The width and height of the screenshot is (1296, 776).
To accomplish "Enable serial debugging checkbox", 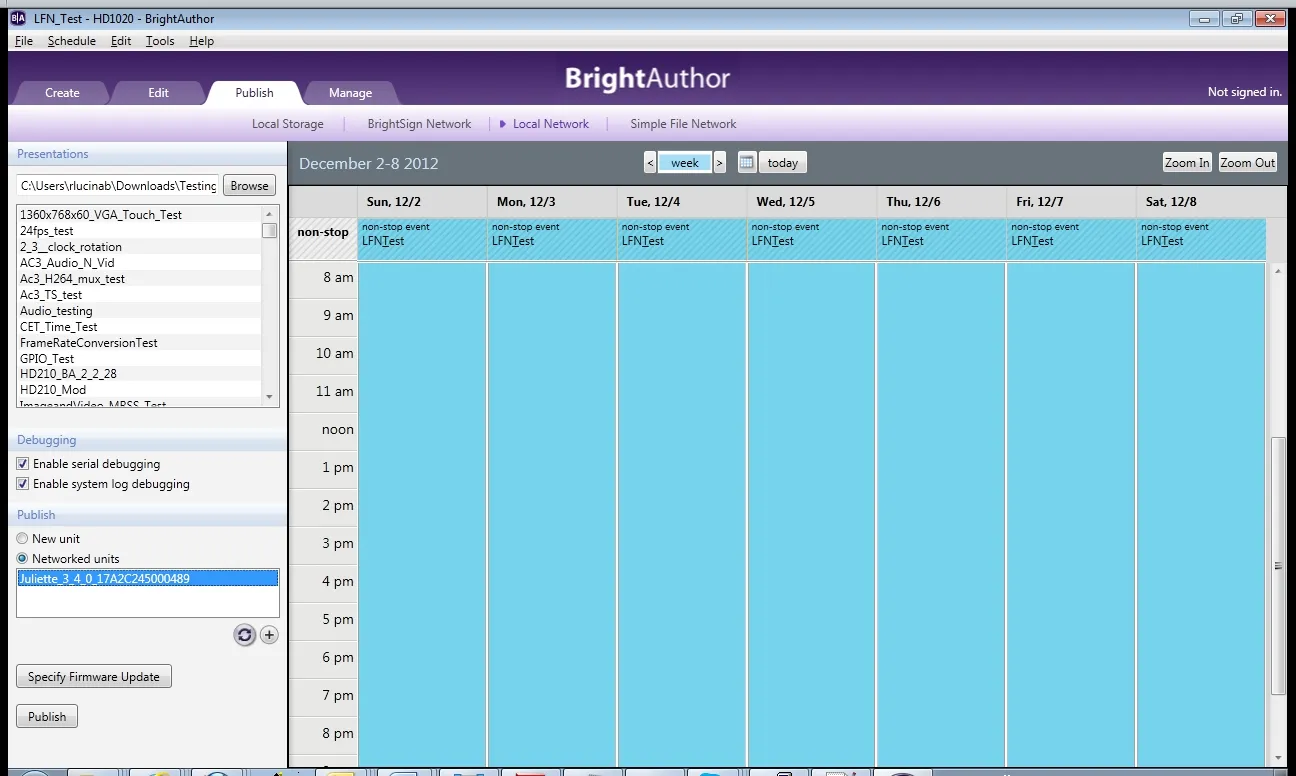I will pyautogui.click(x=23, y=464).
